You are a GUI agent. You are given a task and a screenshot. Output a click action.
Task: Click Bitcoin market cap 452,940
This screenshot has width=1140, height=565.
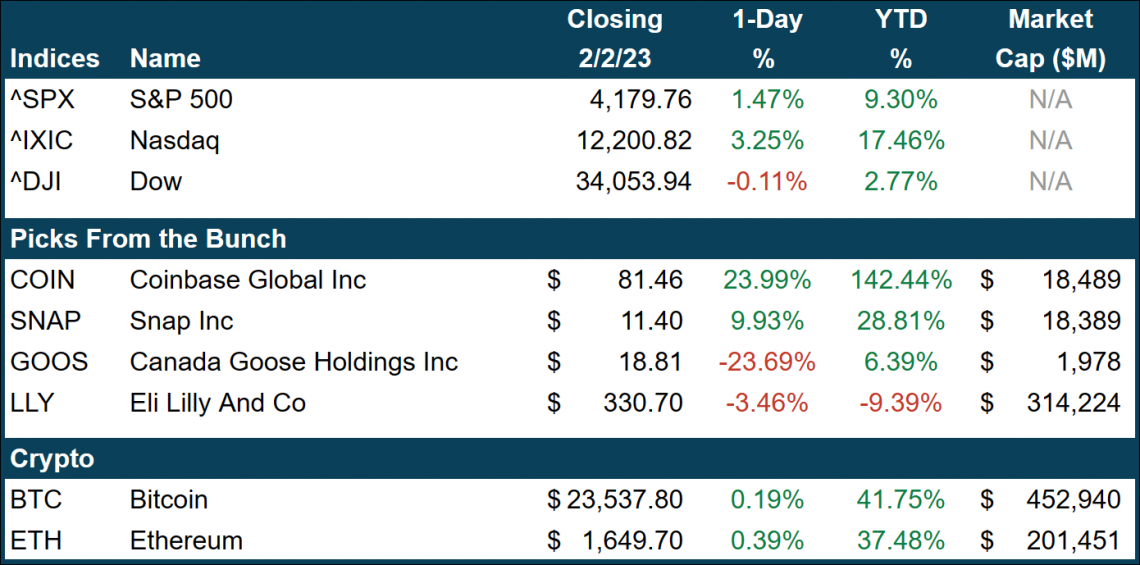pyautogui.click(x=1073, y=499)
